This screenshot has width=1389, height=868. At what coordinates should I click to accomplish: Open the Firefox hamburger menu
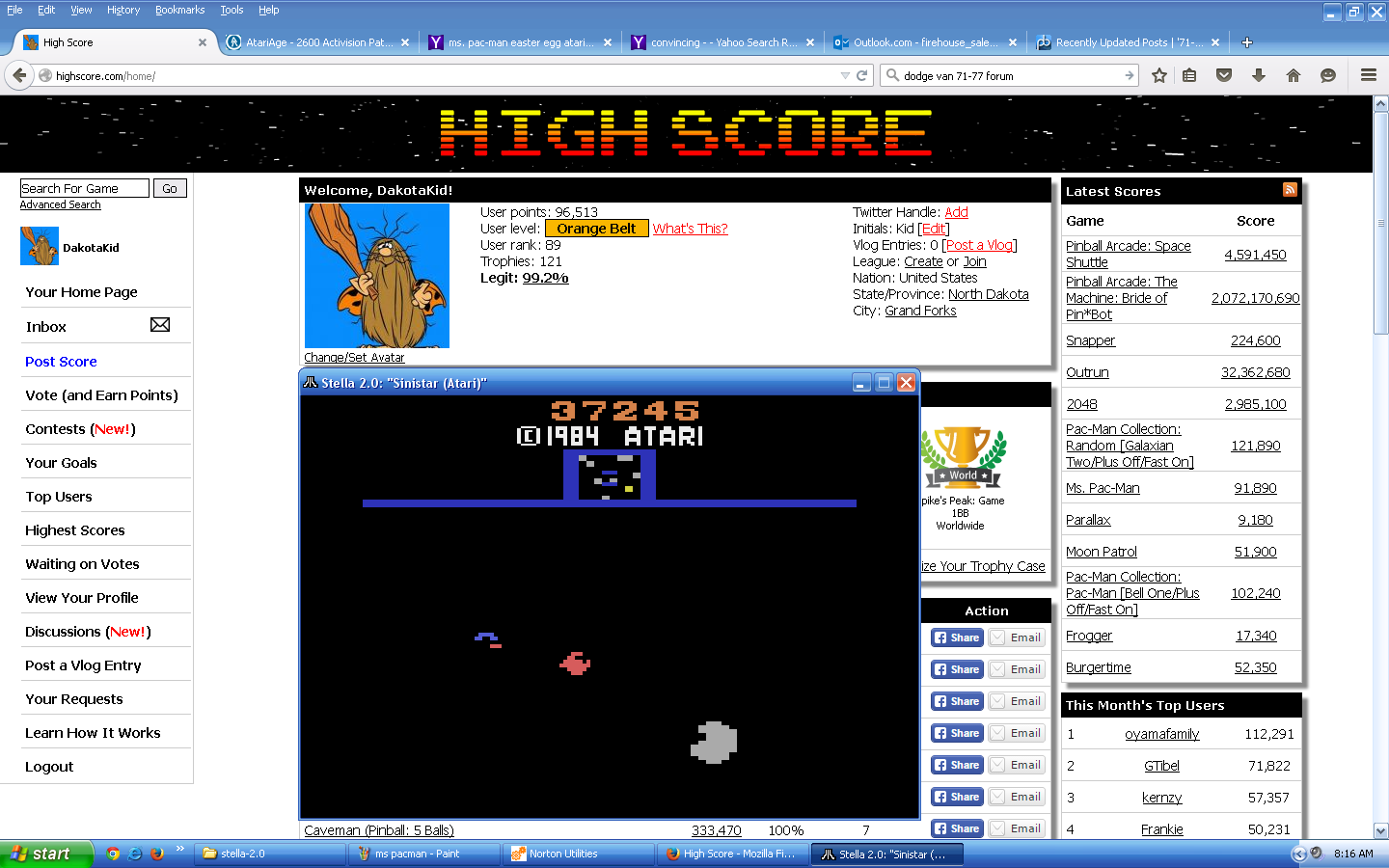1368,75
